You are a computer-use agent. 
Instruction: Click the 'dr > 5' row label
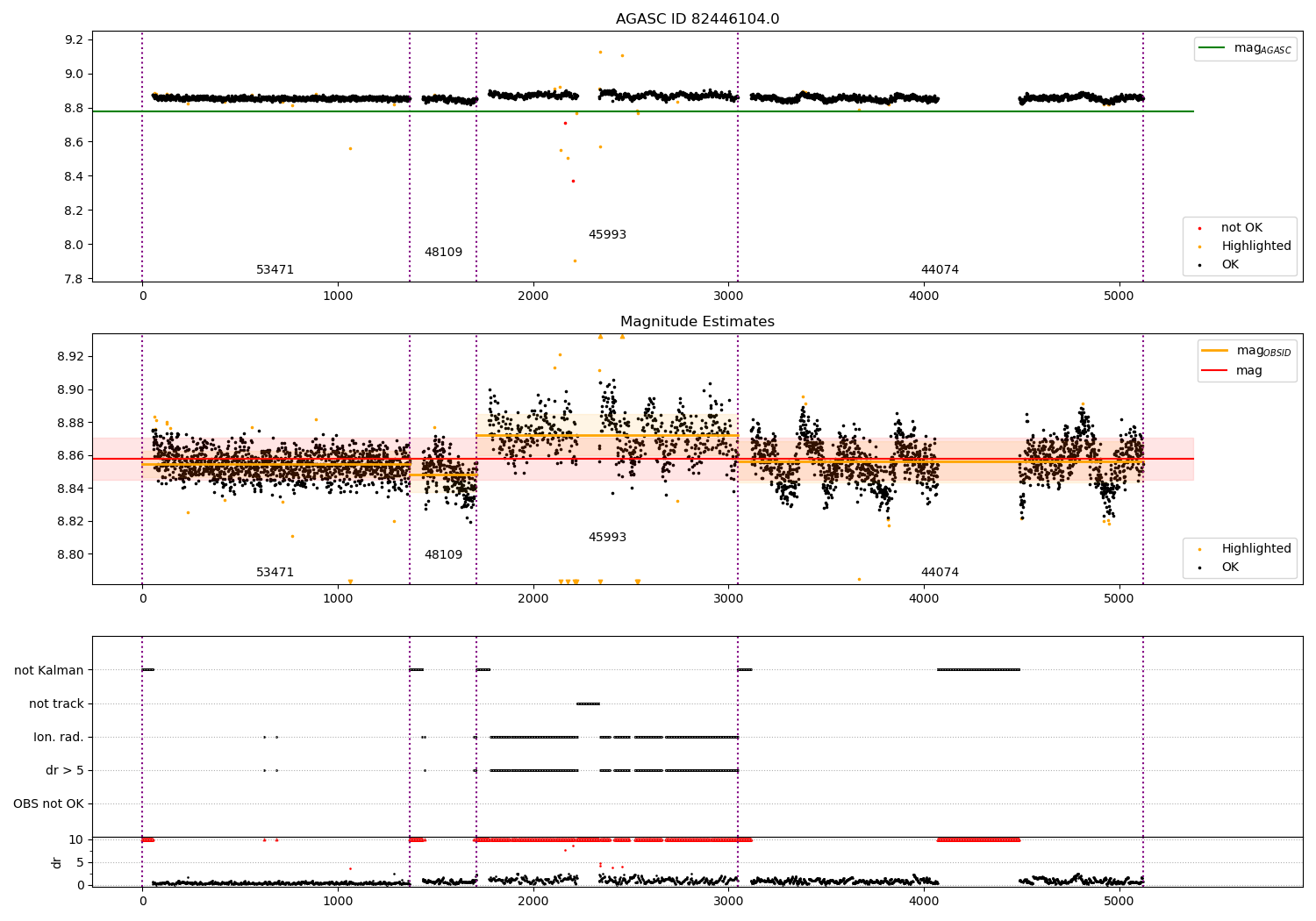pos(65,771)
